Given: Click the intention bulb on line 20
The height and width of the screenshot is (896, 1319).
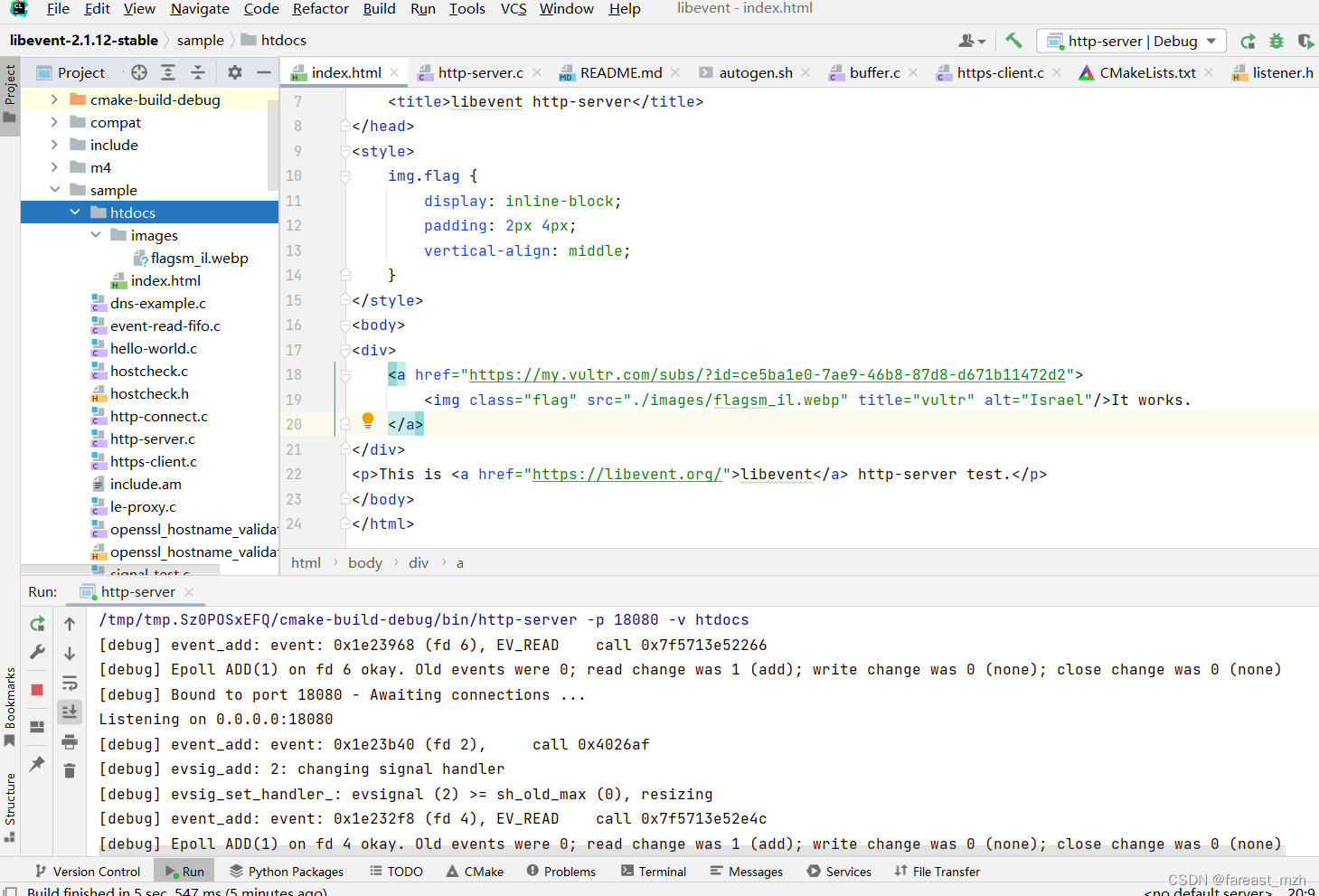Looking at the screenshot, I should pyautogui.click(x=367, y=420).
